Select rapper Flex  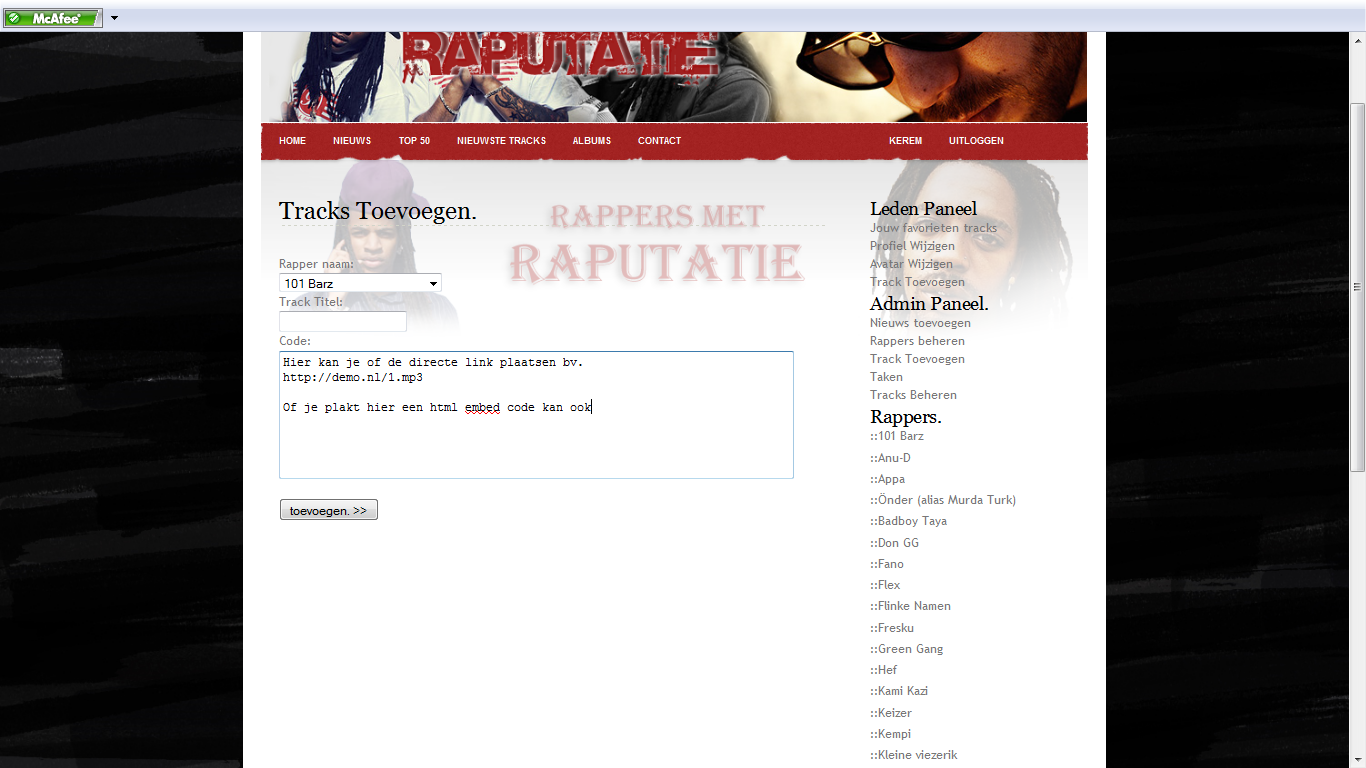coord(885,585)
